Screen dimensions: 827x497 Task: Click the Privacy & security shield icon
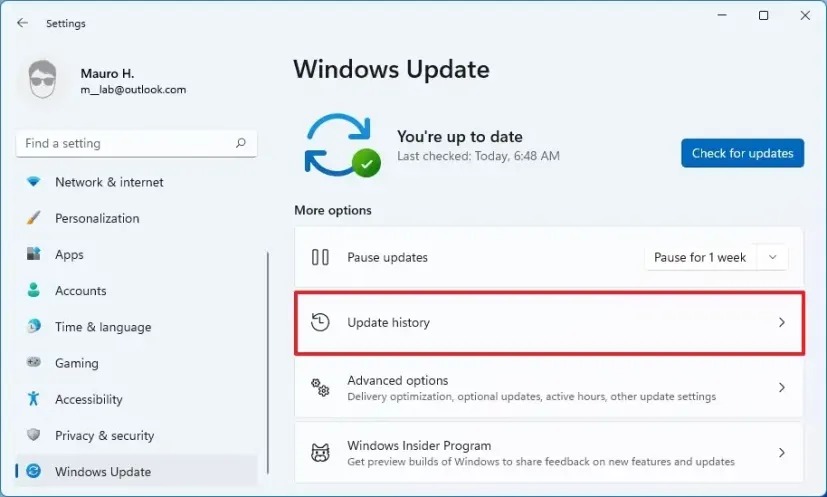[x=34, y=435]
